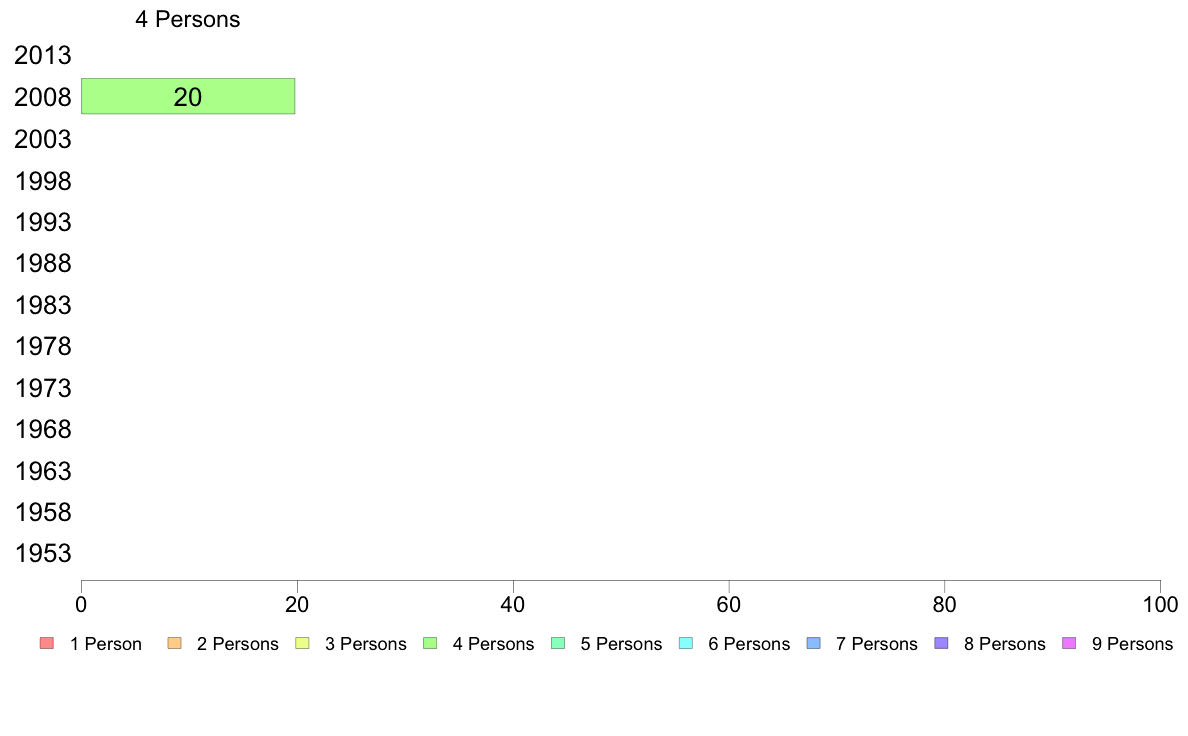This screenshot has height=736, width=1188.
Task: Click the purple 8 Persons legend swatch
Action: 941,643
